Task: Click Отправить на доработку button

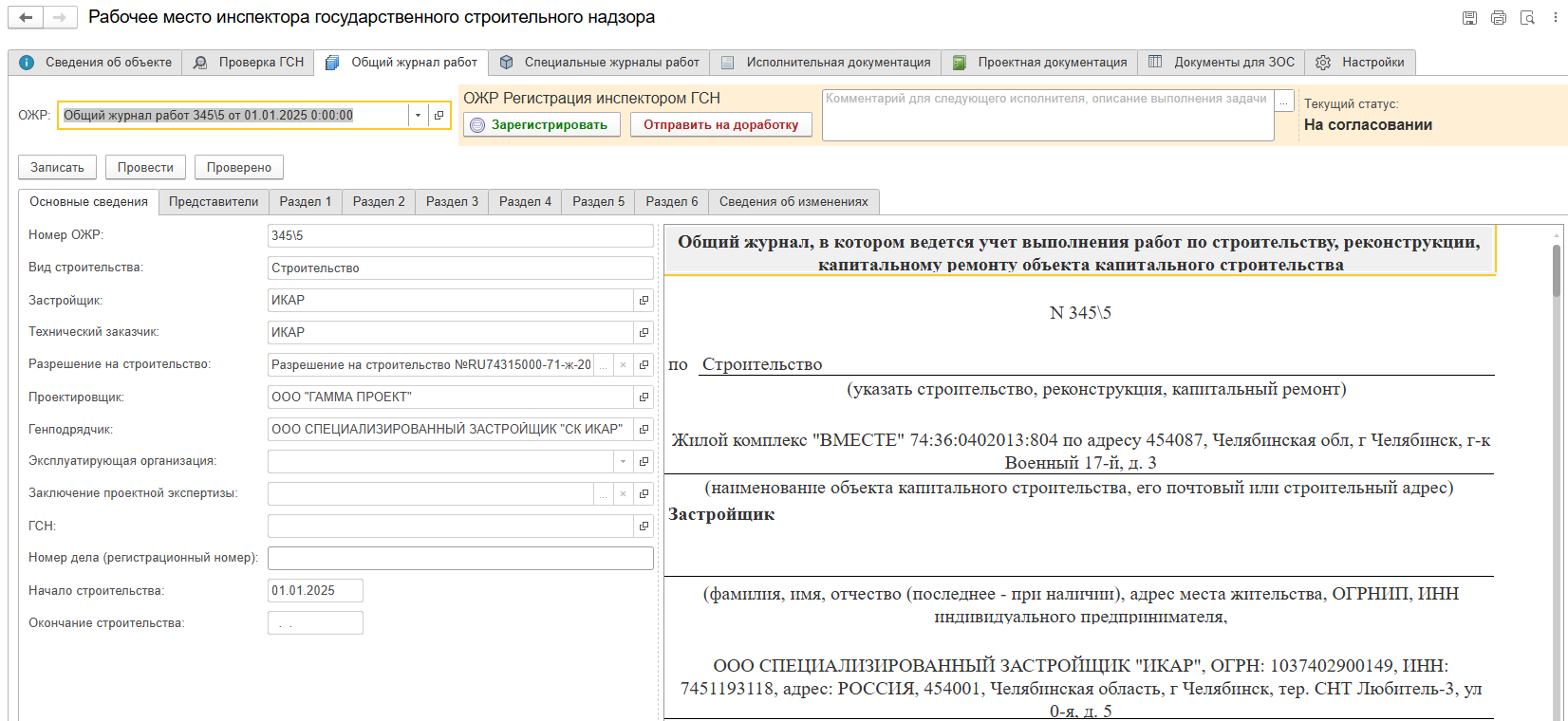Action: [720, 125]
